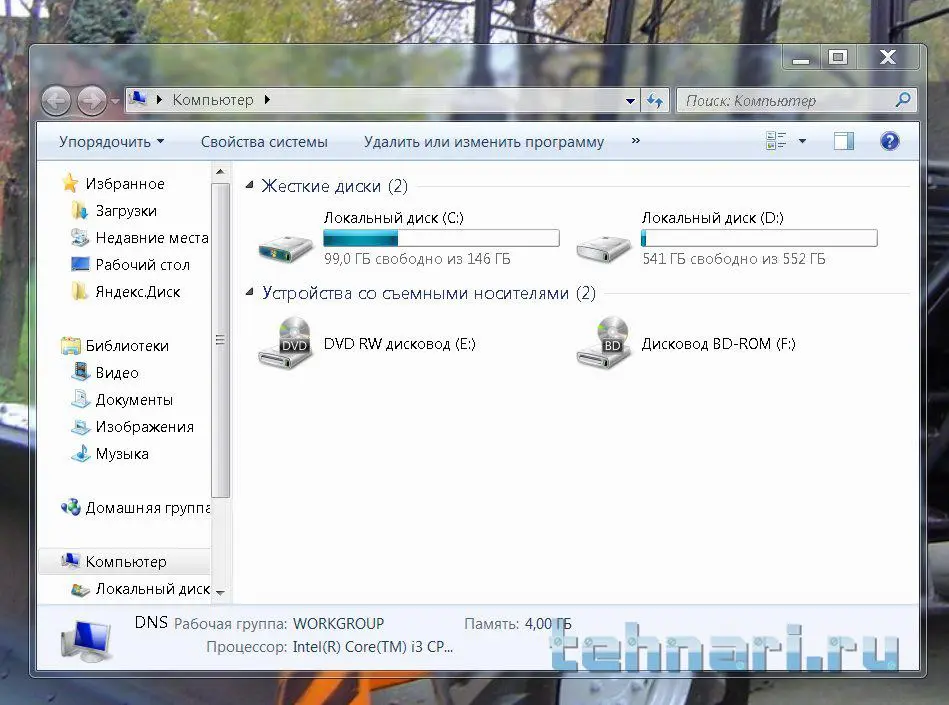Click Свойства системы in the toolbar
This screenshot has width=949, height=705.
click(264, 142)
